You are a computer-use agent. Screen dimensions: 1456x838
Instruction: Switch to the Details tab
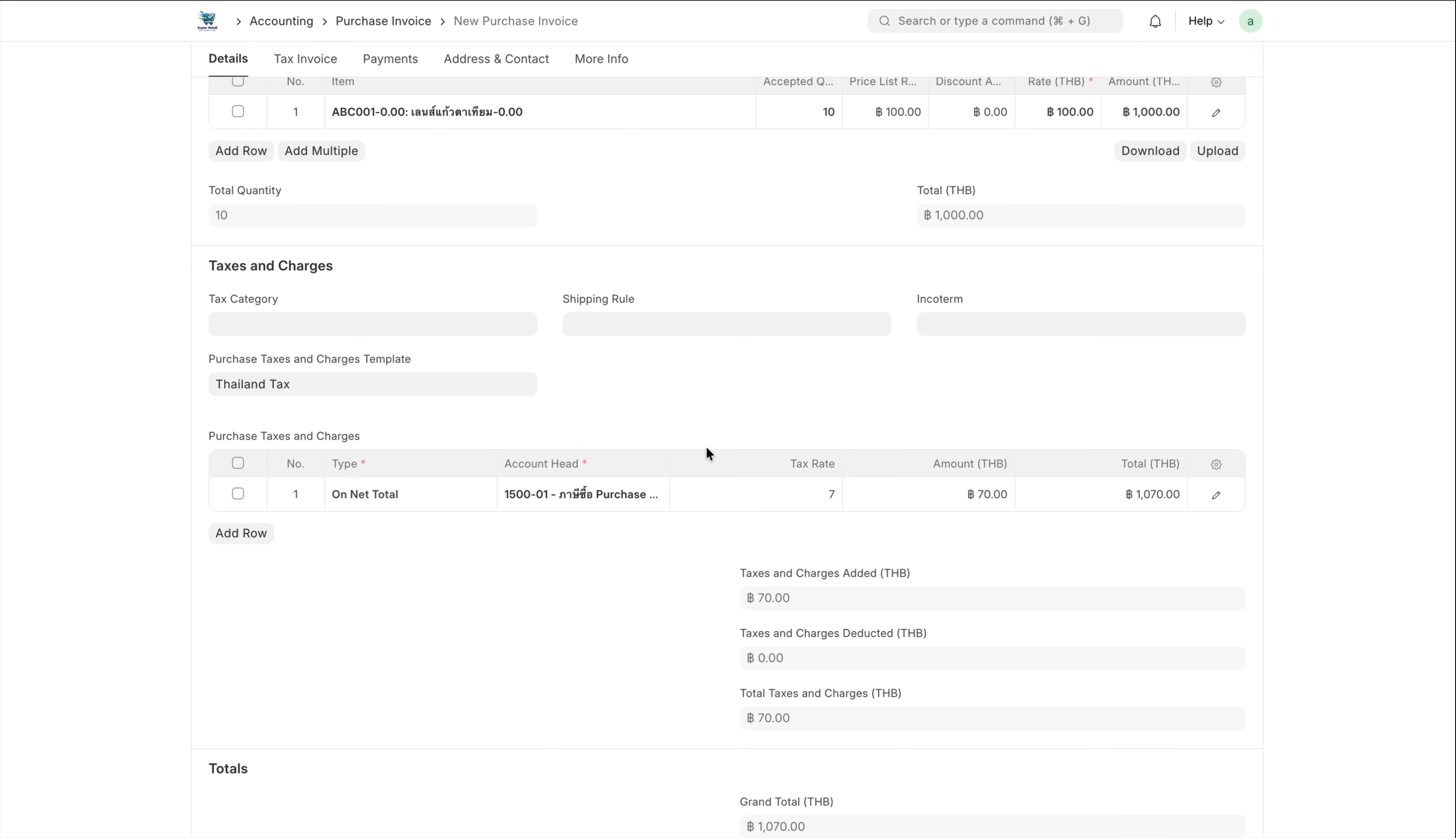click(x=228, y=59)
